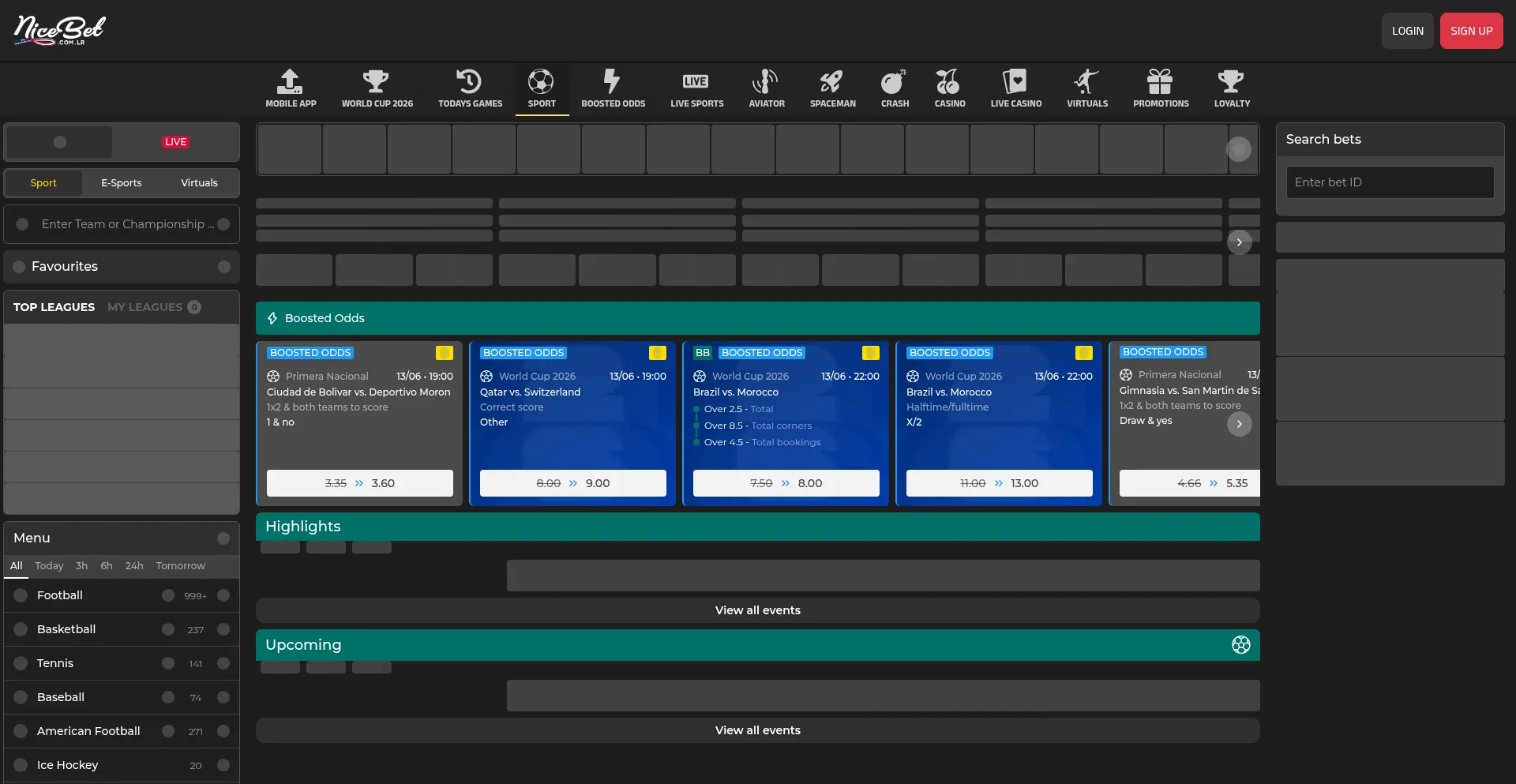Screen dimensions: 1516x784
Task: Filter menu by 24h
Action: pos(134,566)
